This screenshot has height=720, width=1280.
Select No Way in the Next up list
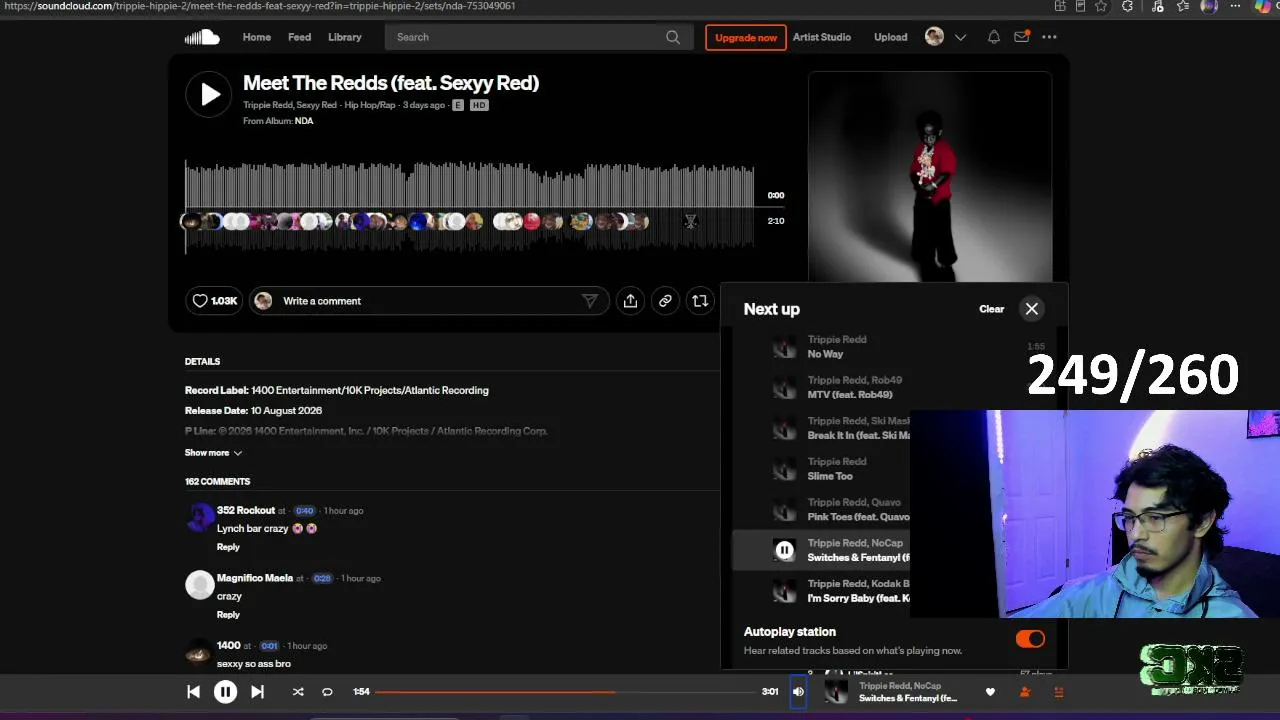click(x=825, y=354)
